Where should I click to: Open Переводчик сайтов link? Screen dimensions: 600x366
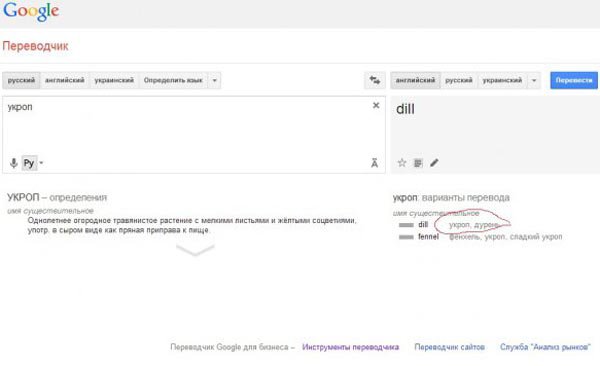(450, 347)
